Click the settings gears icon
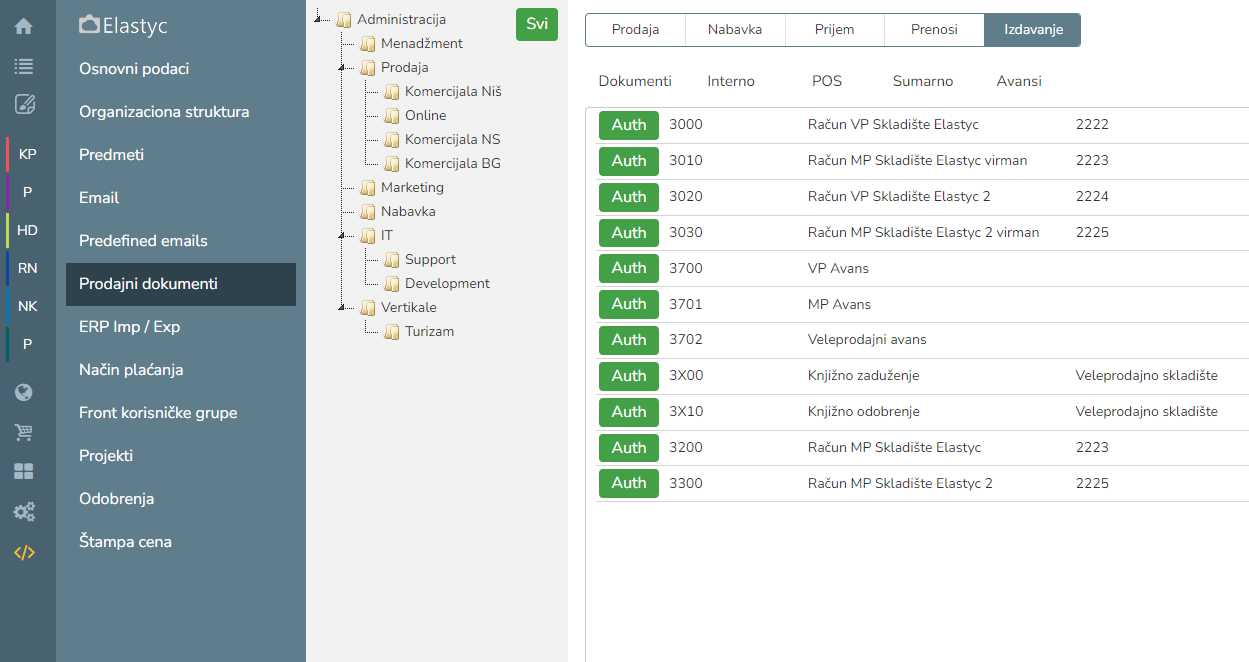Viewport: 1249px width, 662px height. [x=24, y=512]
